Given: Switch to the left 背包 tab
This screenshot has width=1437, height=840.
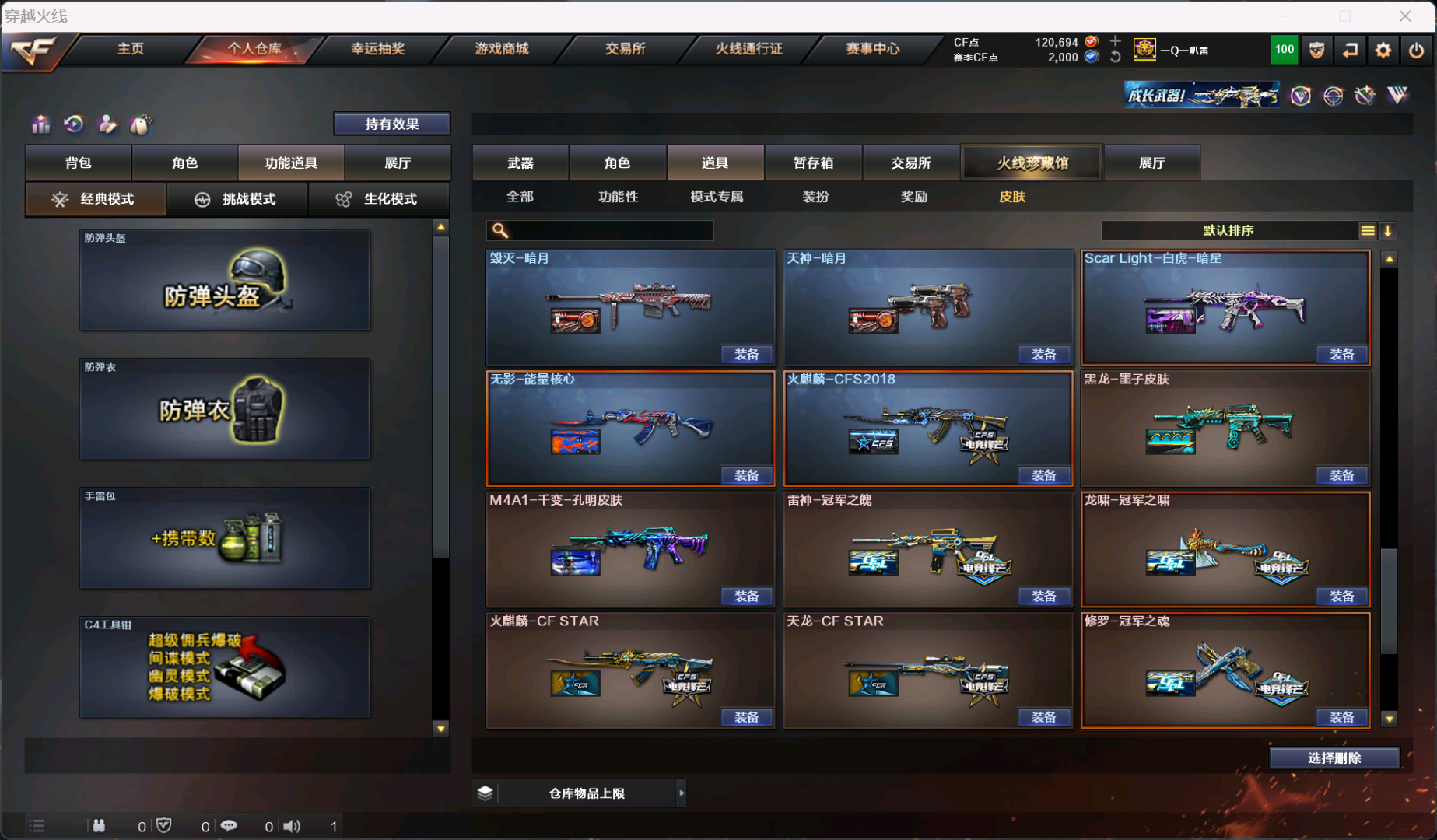Looking at the screenshot, I should pos(78,163).
